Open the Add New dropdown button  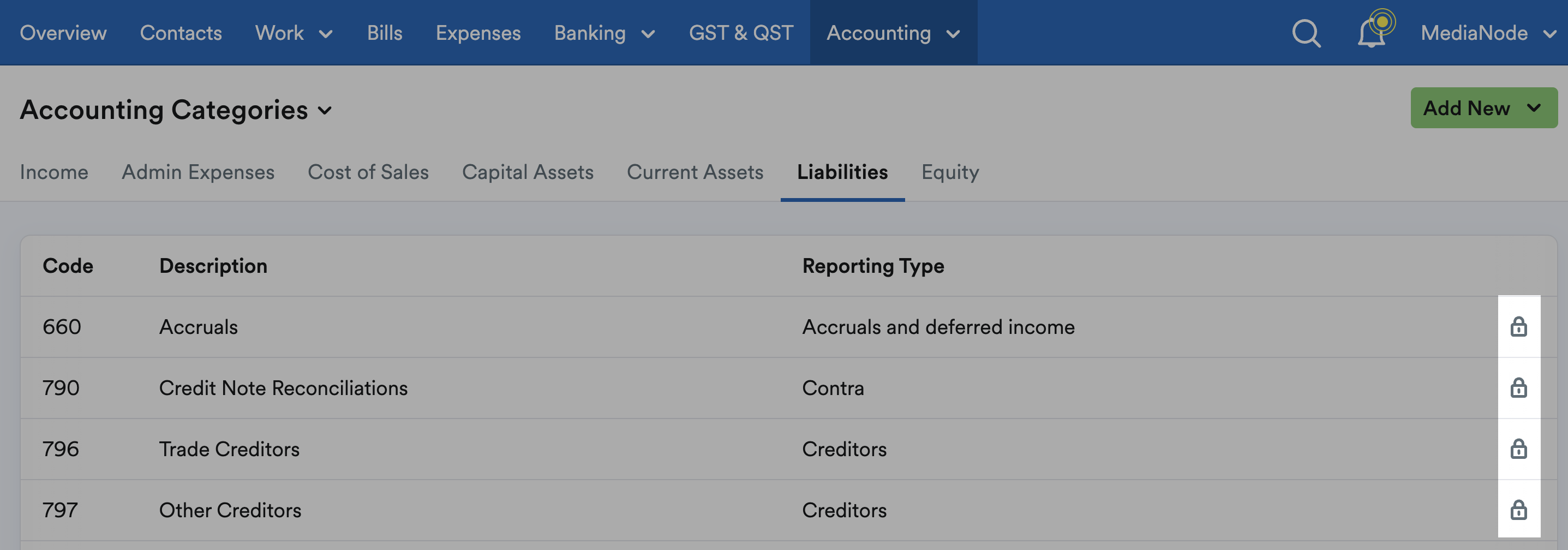coord(1483,108)
